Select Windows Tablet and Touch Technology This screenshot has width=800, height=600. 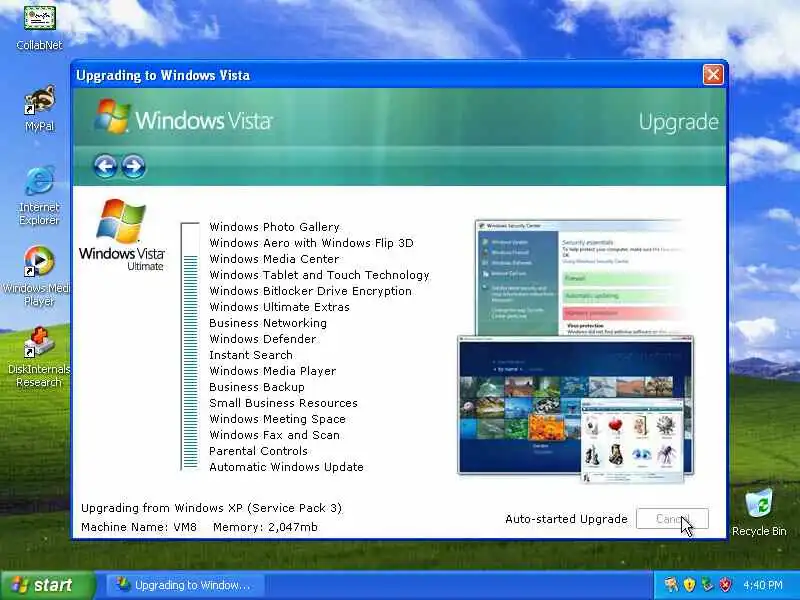319,275
